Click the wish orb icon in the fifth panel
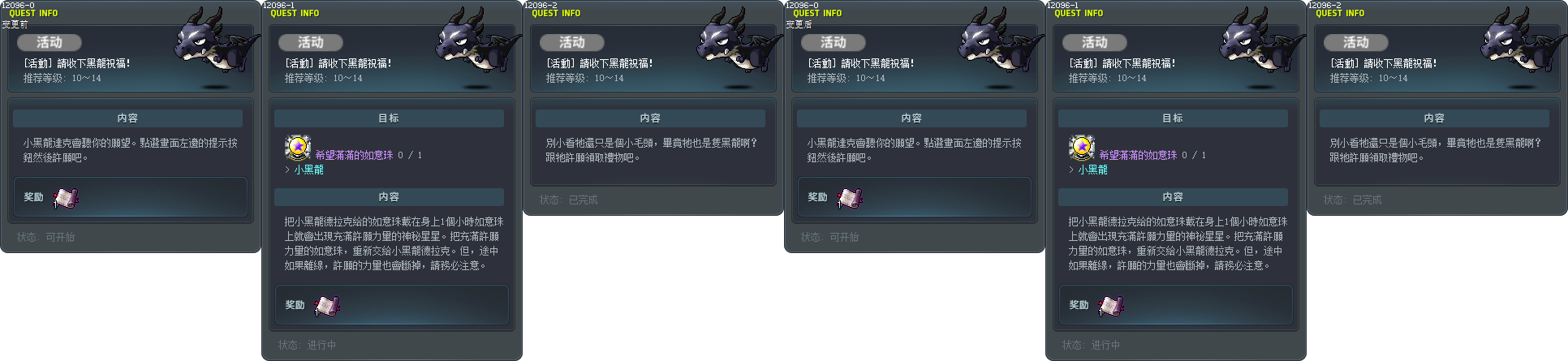 (1082, 148)
